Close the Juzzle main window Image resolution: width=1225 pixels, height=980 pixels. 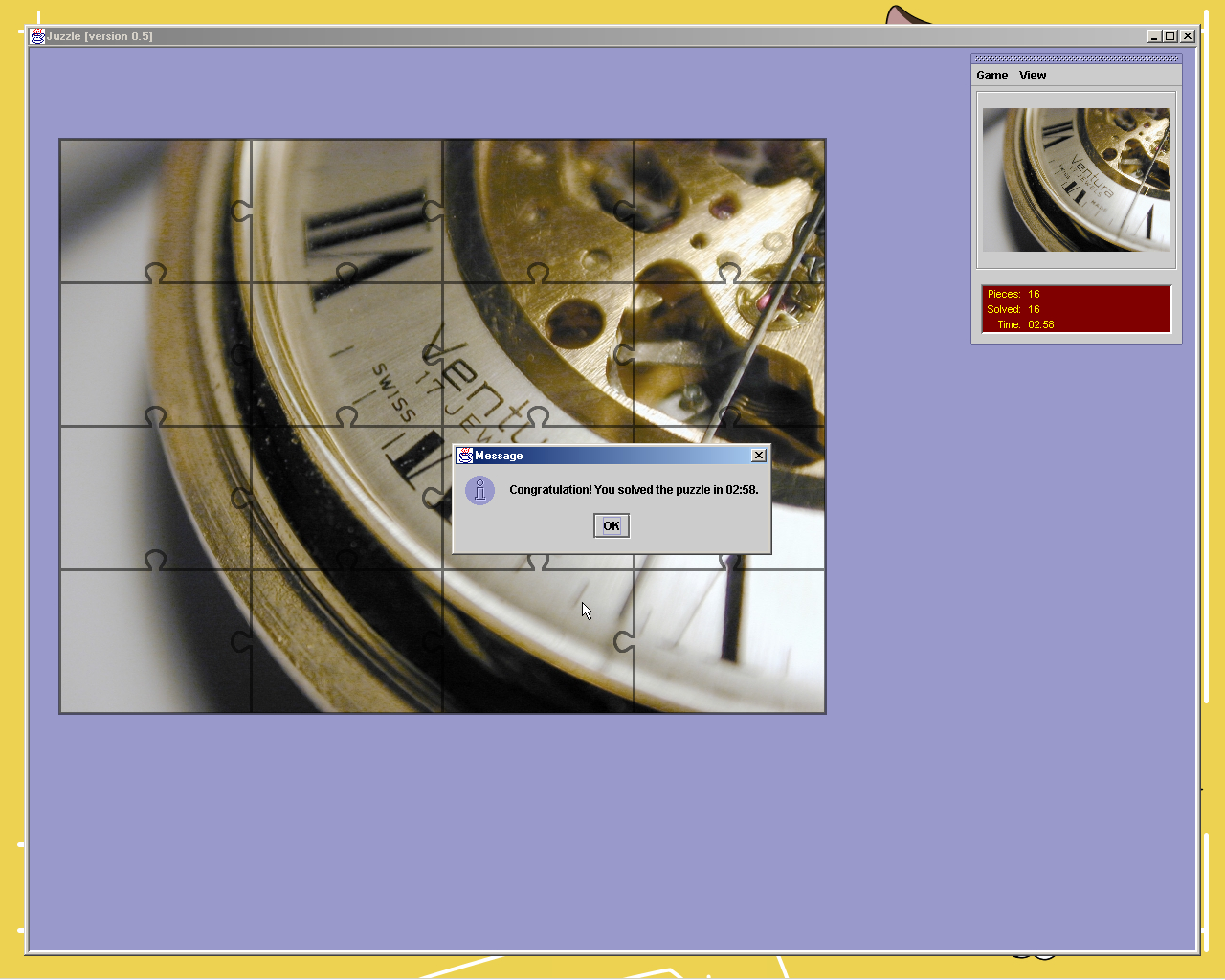[x=1187, y=36]
